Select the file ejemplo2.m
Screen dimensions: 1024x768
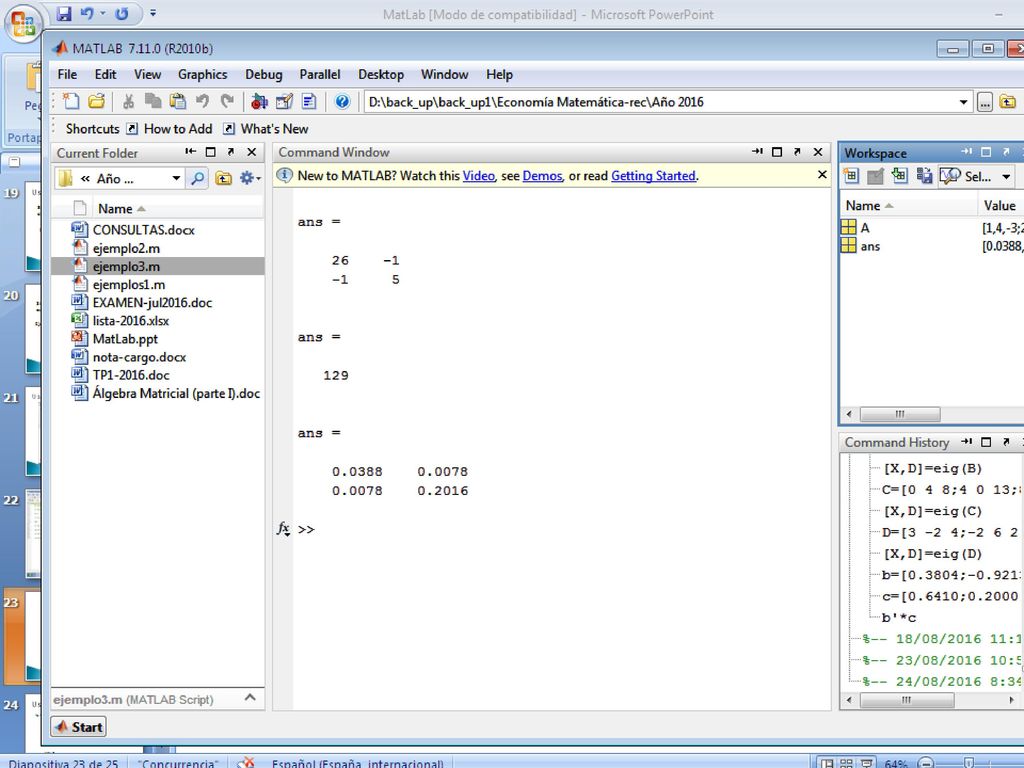click(x=126, y=248)
